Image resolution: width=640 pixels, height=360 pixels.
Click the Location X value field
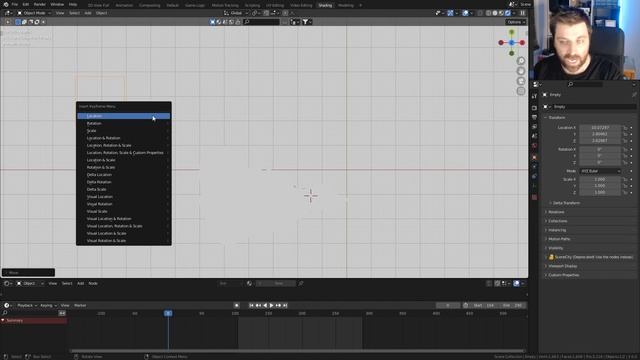(x=600, y=128)
